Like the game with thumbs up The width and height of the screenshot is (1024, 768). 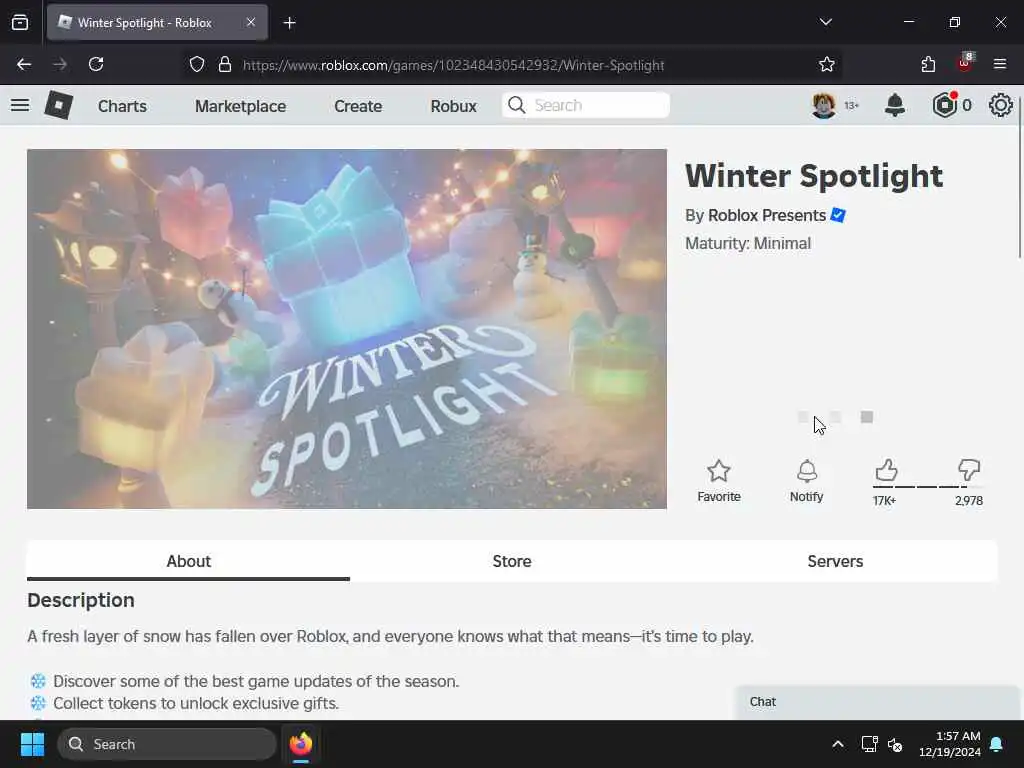(x=886, y=470)
